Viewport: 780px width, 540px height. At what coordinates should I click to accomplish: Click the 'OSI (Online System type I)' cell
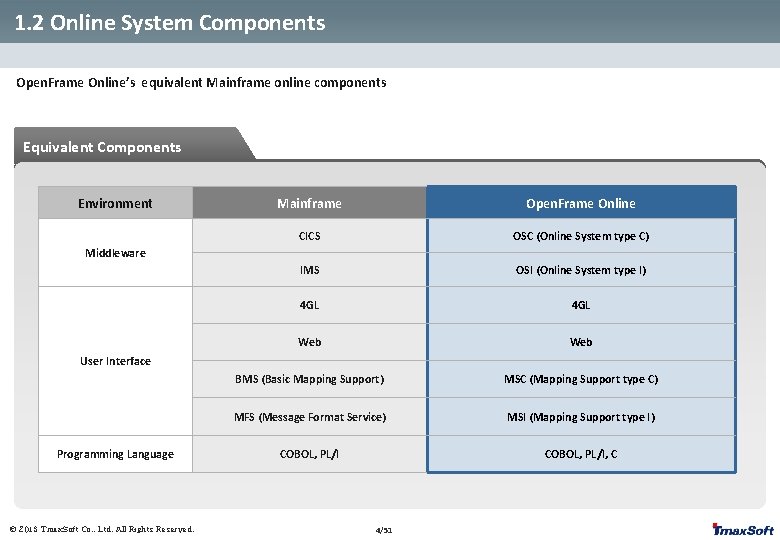pyautogui.click(x=581, y=270)
